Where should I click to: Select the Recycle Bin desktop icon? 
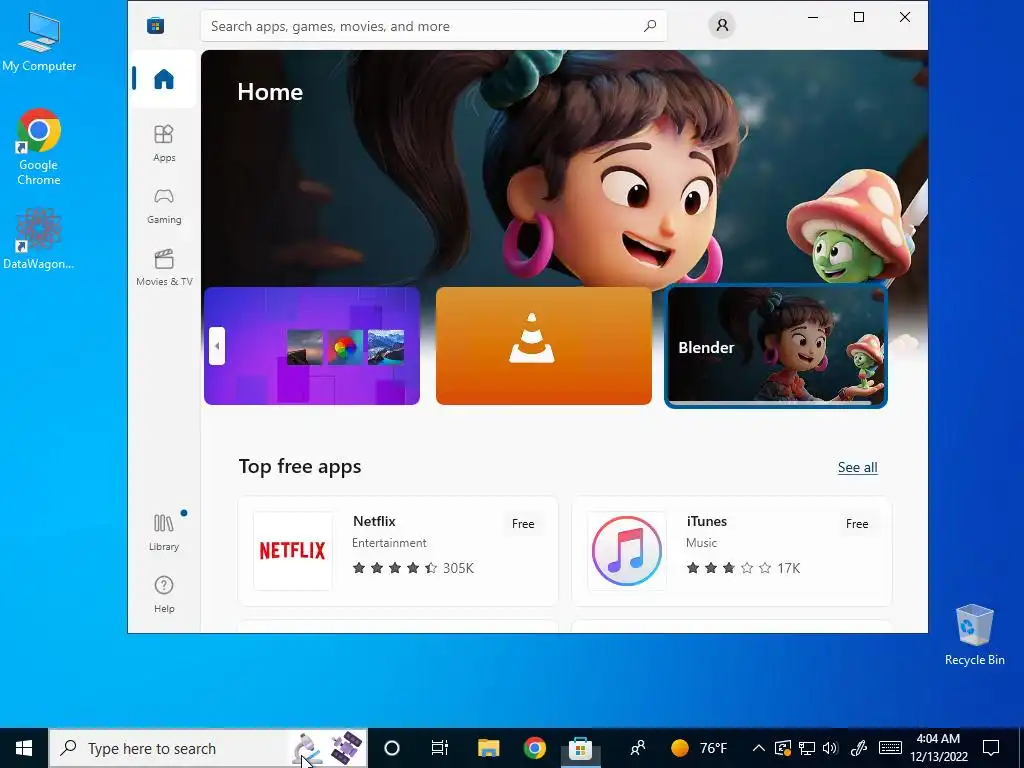pyautogui.click(x=974, y=635)
